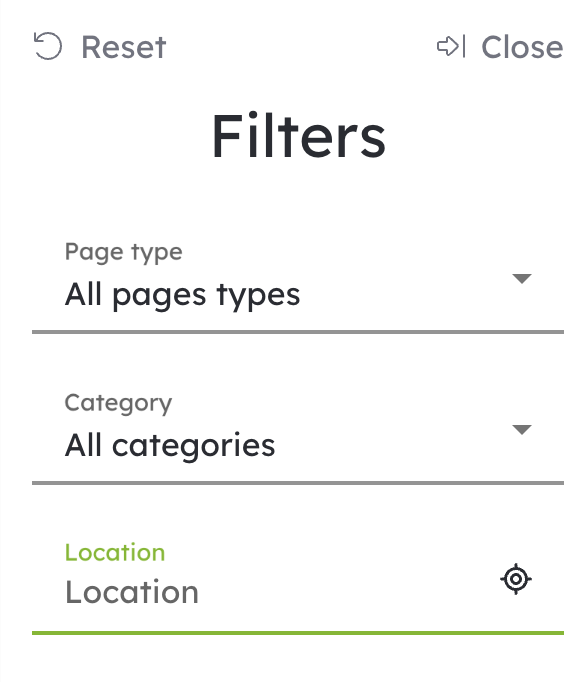Click blank area right of All pages types
Screen dimensions: 582x682
(x=405, y=295)
